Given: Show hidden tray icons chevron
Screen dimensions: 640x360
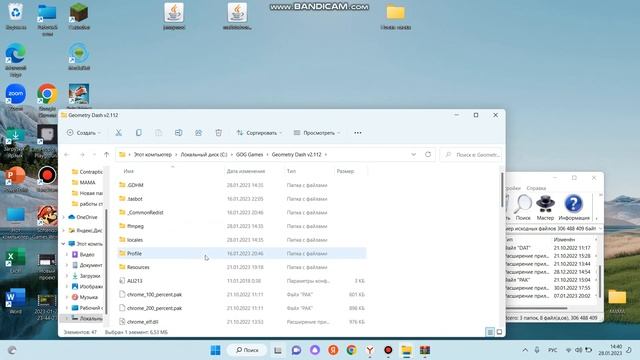Looking at the screenshot, I should [x=525, y=350].
